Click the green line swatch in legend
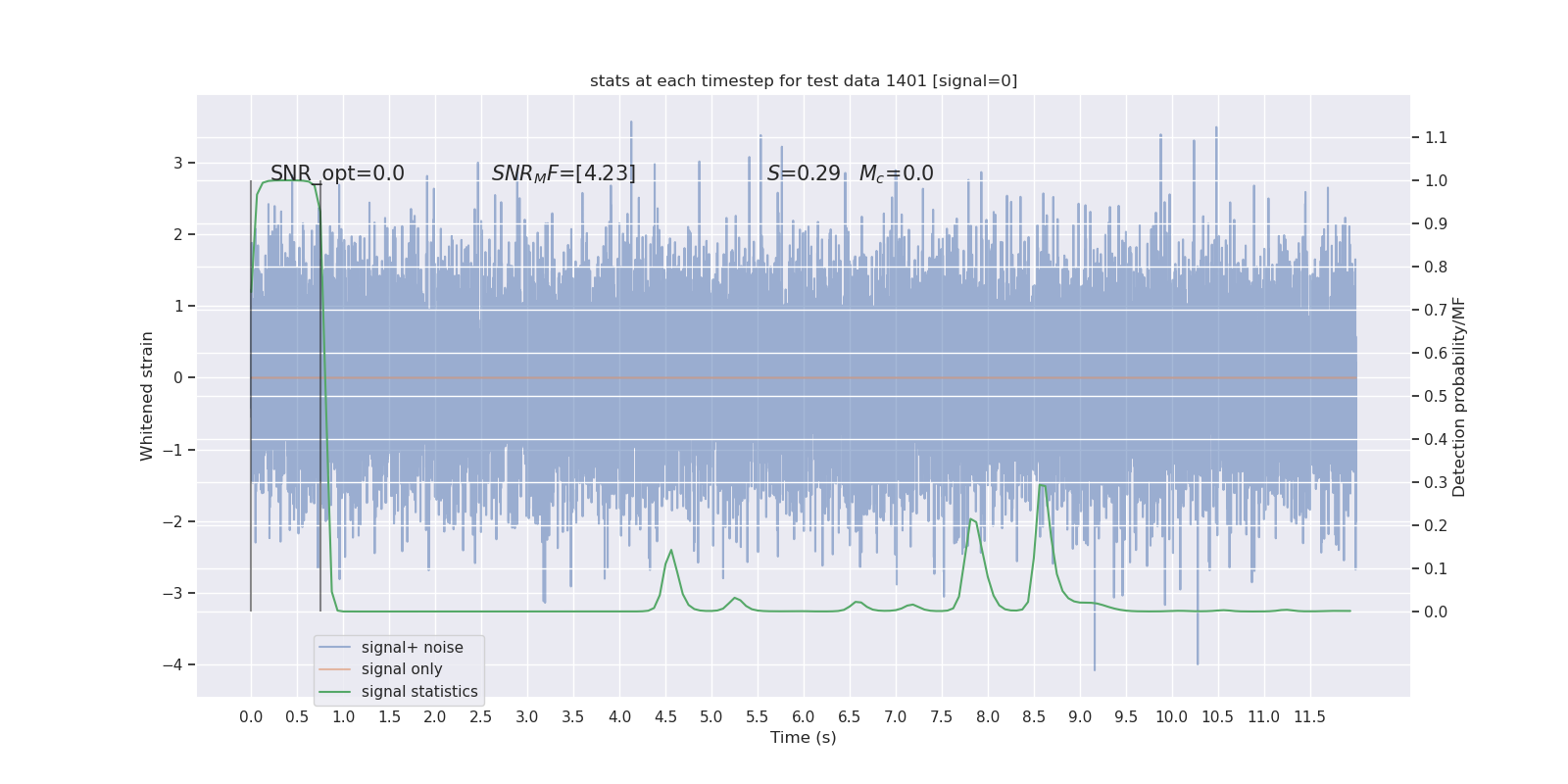Image resolution: width=1568 pixels, height=784 pixels. click(335, 692)
